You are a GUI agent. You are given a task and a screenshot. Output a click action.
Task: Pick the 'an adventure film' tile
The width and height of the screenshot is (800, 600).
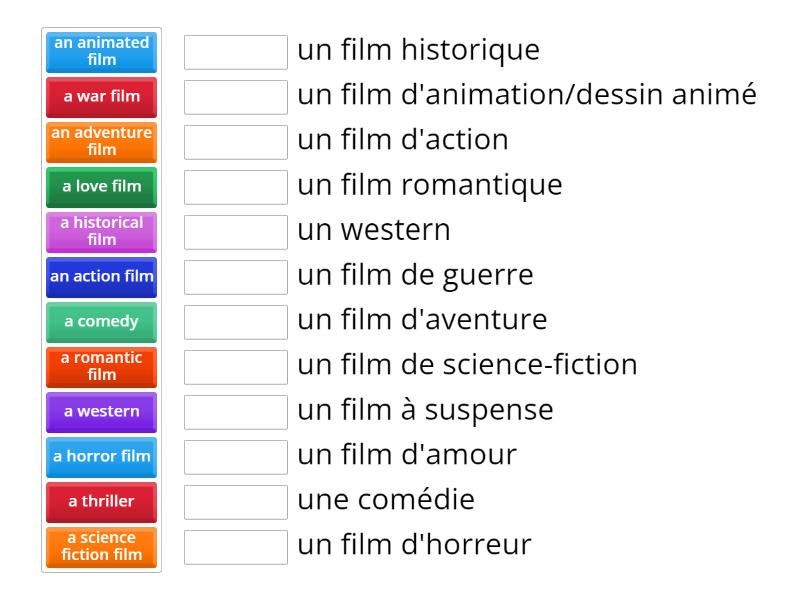click(x=100, y=142)
